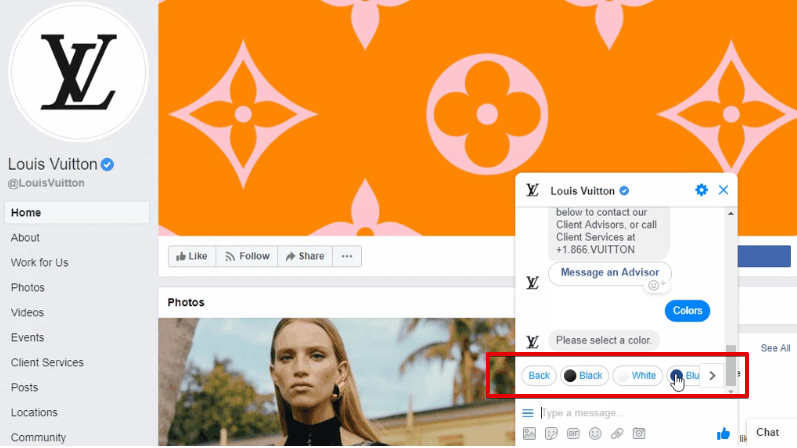Screen dimensions: 797x448
Task: Open Client Services in sidebar
Action: pyautogui.click(x=47, y=362)
